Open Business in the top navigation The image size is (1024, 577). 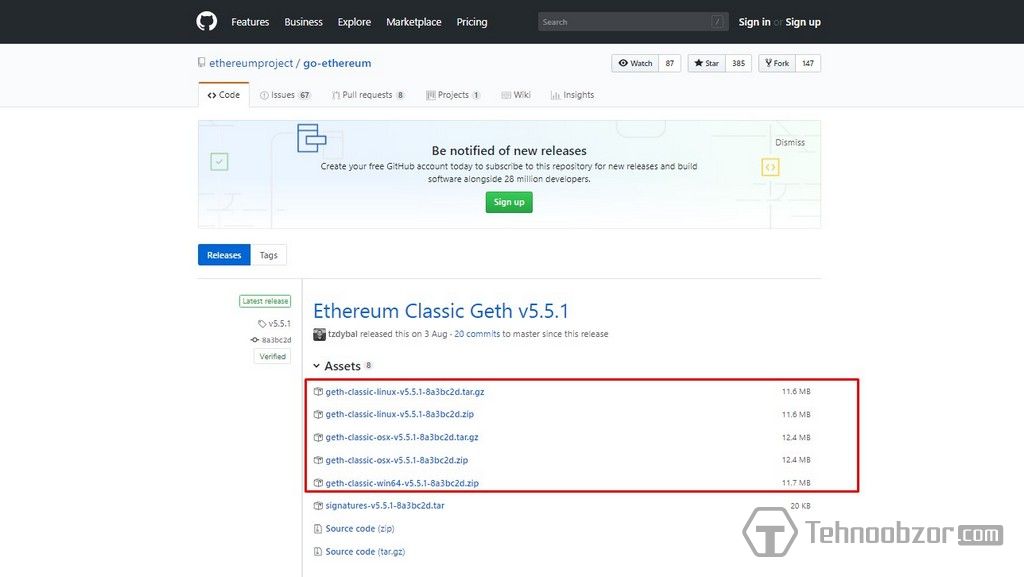coord(303,22)
